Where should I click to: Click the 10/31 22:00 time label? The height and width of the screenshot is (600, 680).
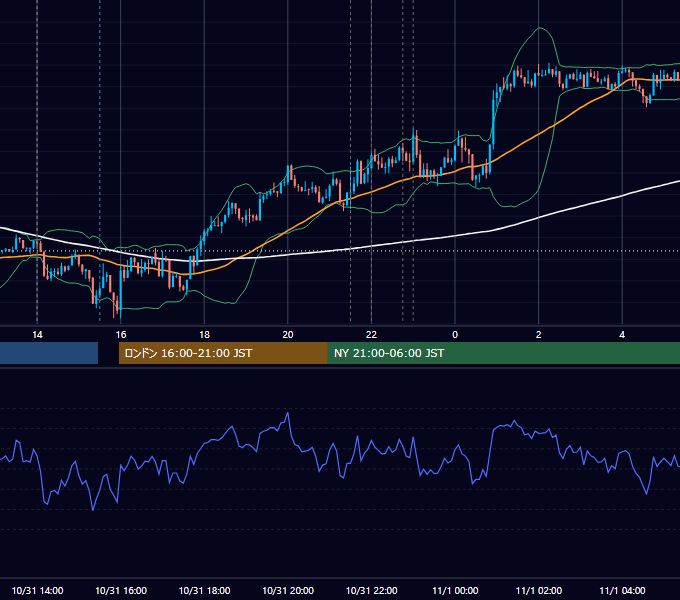[x=371, y=590]
